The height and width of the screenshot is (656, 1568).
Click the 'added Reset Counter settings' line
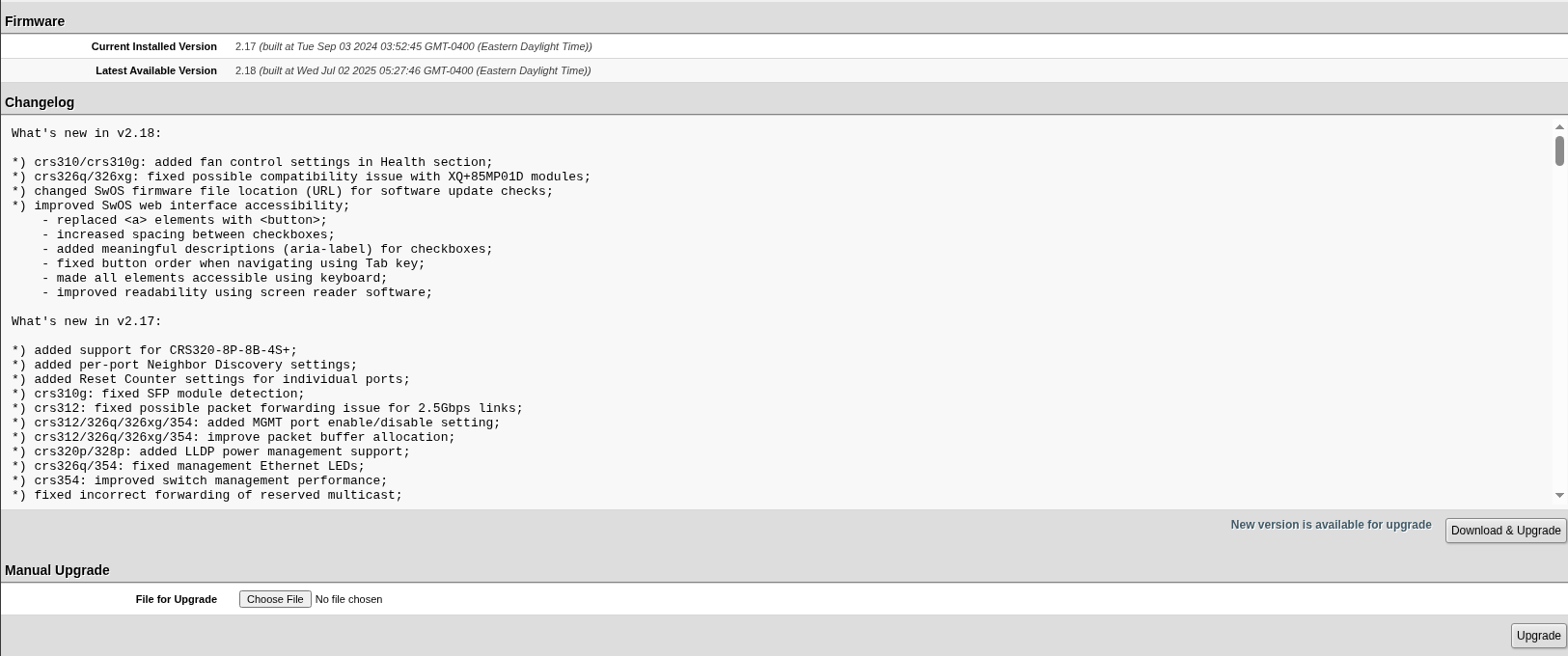211,379
